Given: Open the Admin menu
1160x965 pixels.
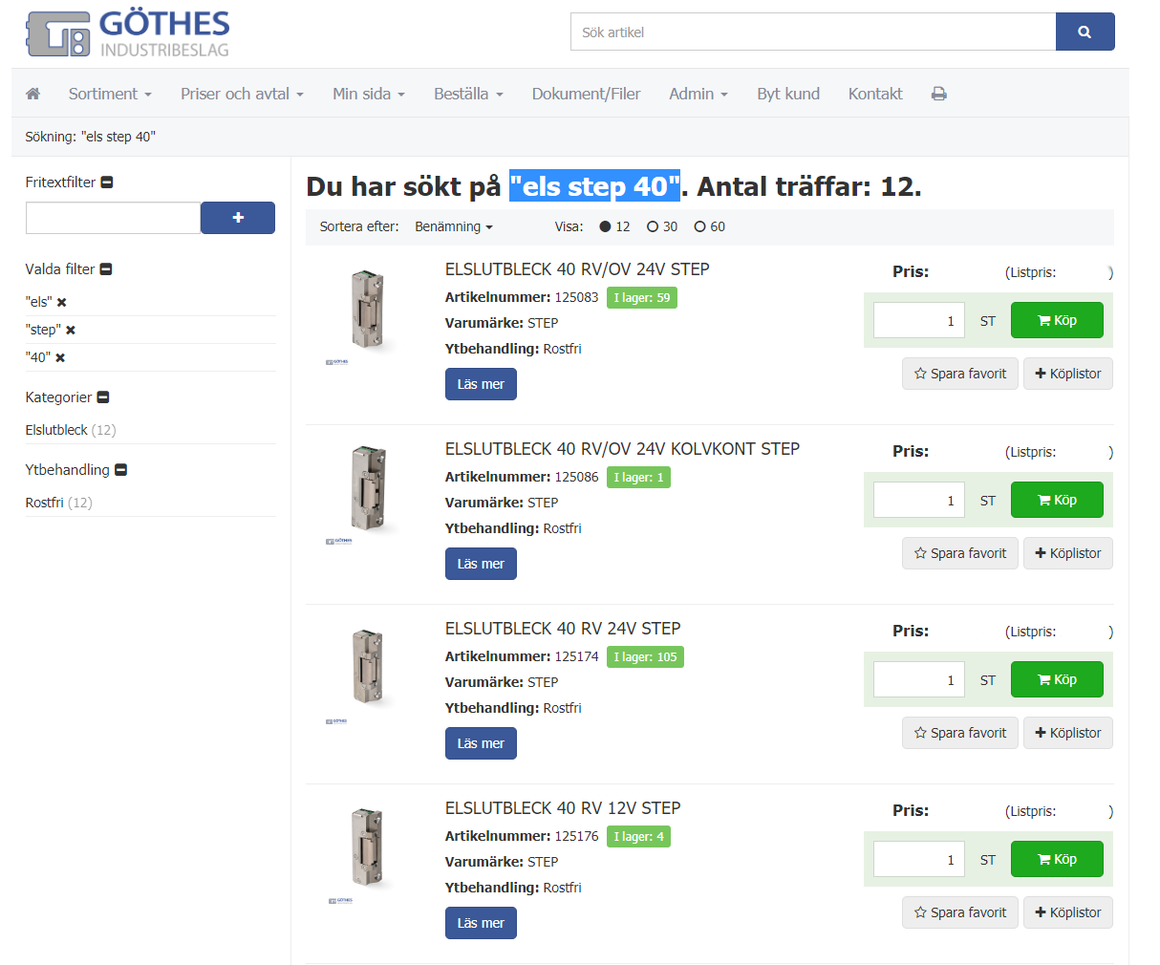Looking at the screenshot, I should pyautogui.click(x=698, y=94).
